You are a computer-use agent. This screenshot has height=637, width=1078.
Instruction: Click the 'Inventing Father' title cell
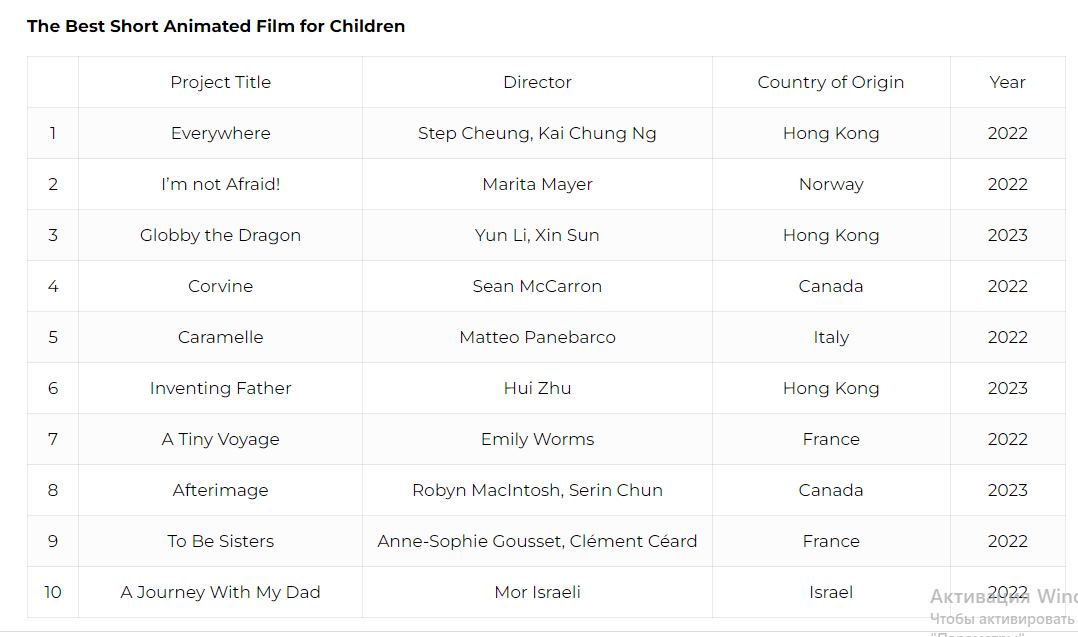[x=220, y=388]
